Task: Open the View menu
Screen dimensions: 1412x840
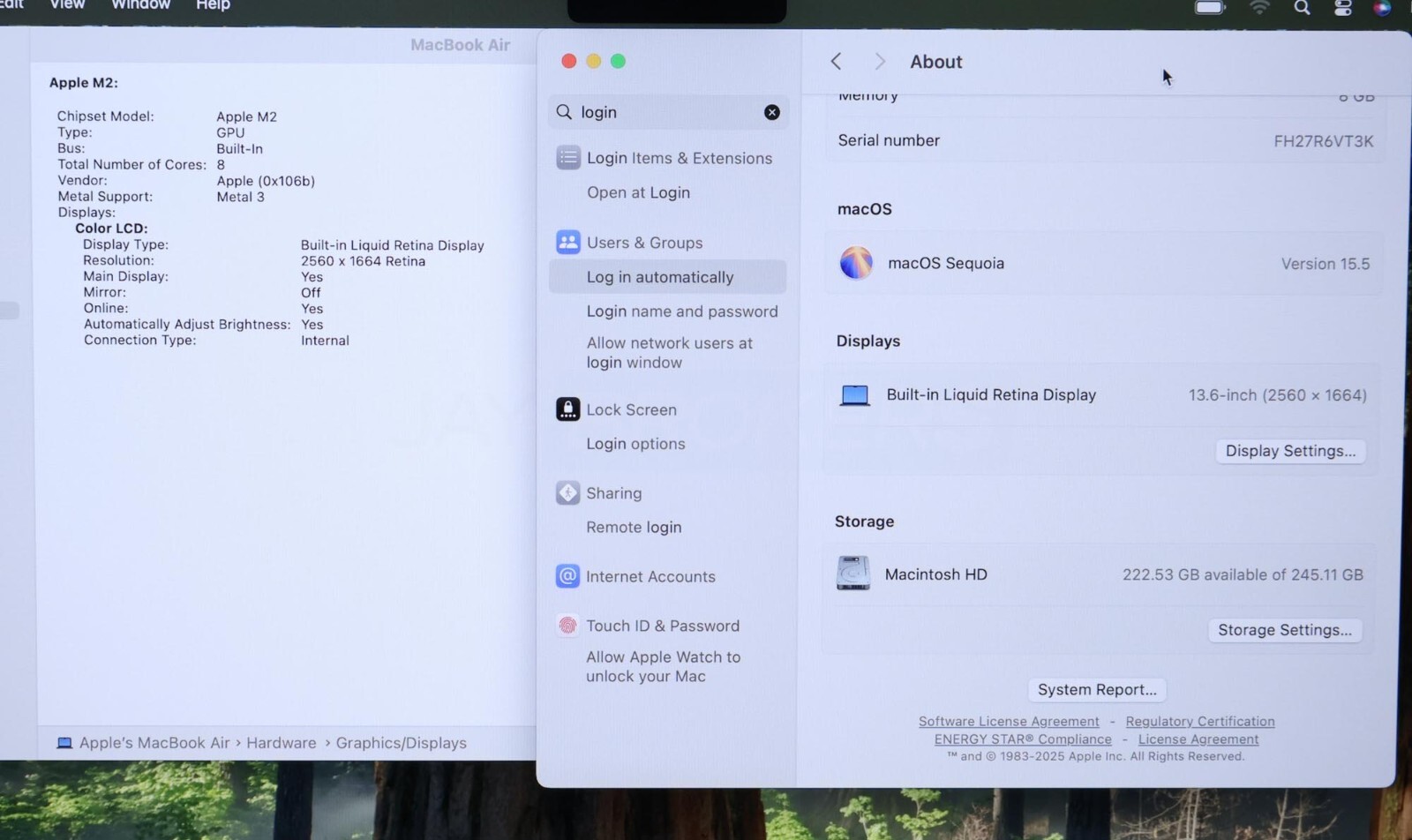Action: point(67,5)
